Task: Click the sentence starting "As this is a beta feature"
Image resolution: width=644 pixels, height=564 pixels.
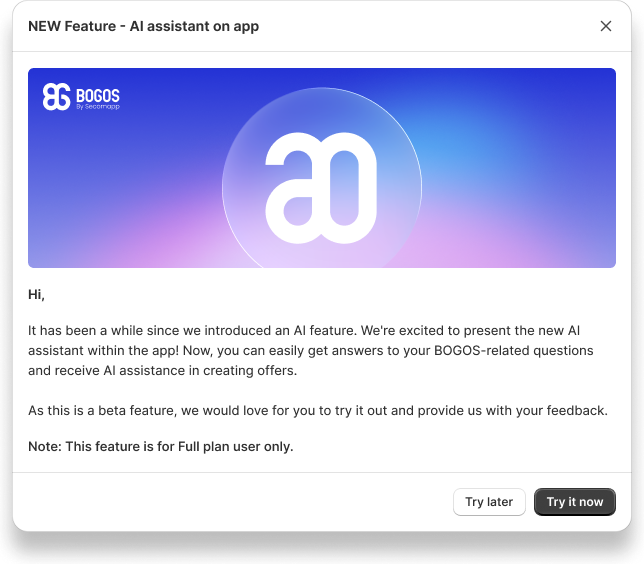Action: (317, 410)
